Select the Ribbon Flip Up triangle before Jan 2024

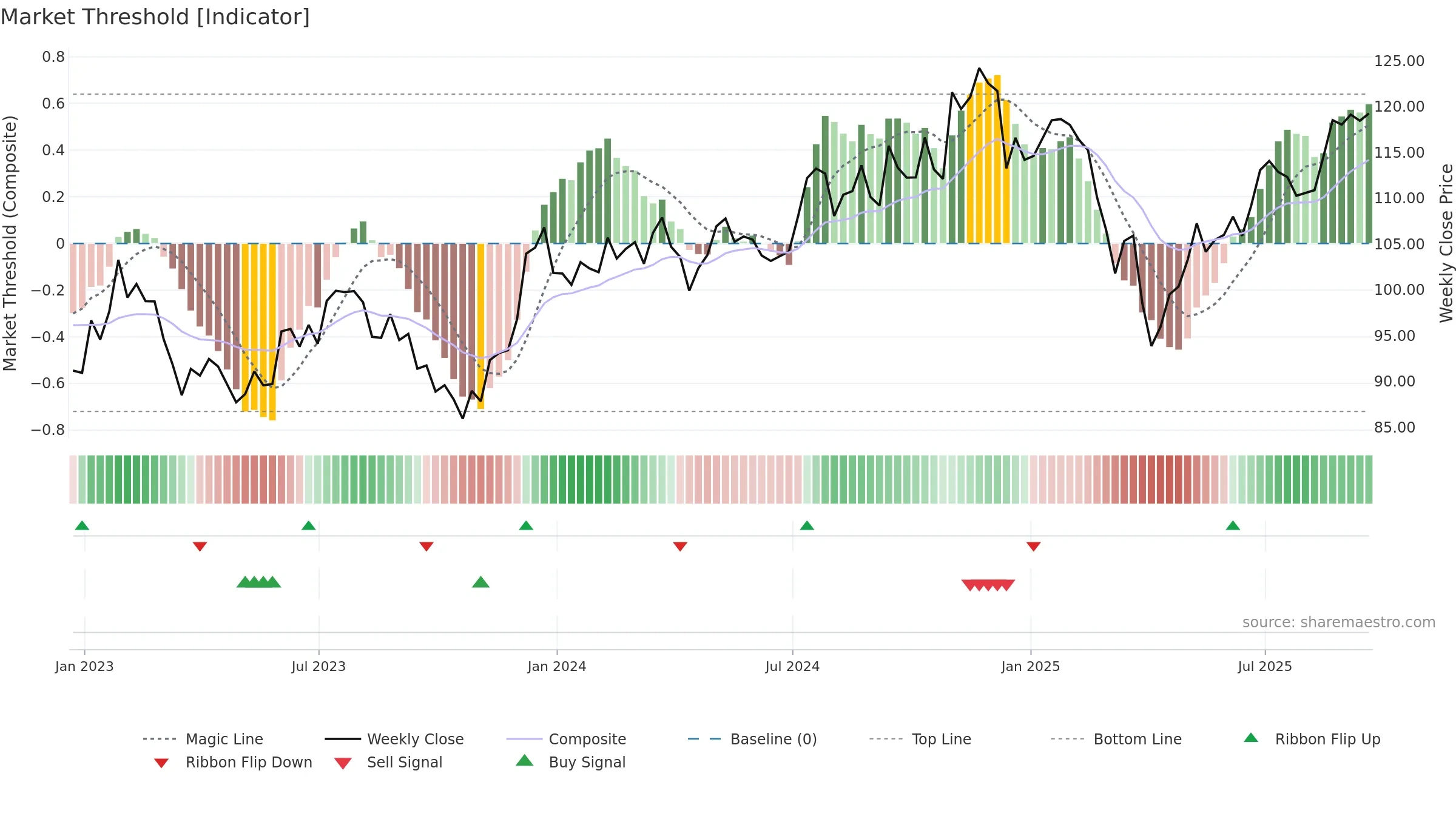(x=526, y=525)
